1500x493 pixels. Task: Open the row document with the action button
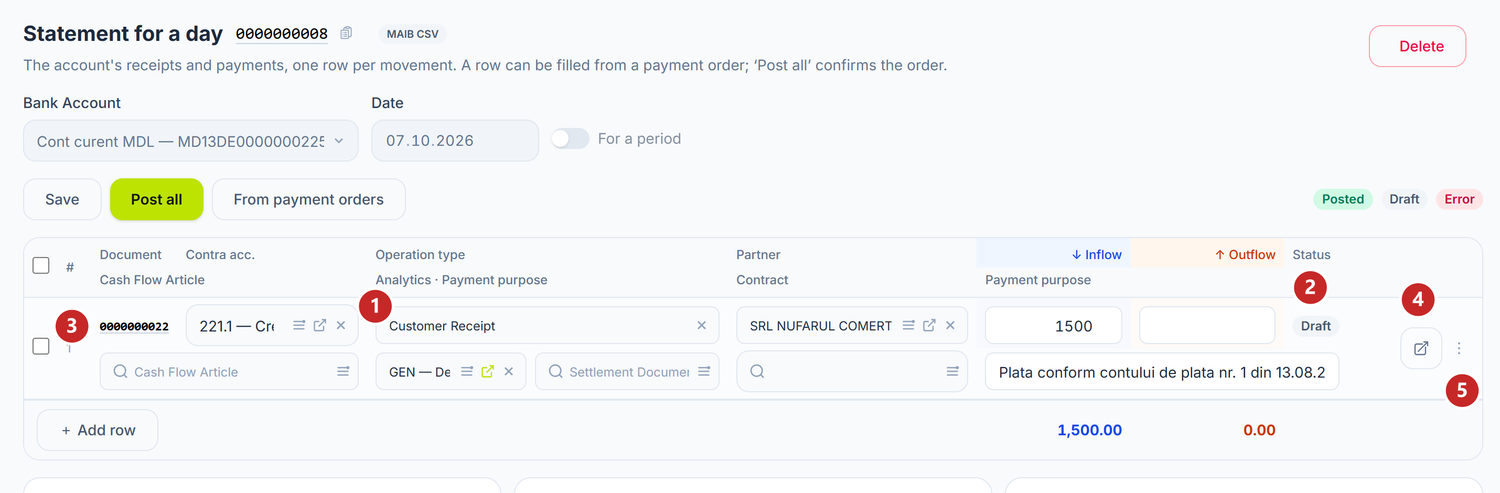[1421, 348]
